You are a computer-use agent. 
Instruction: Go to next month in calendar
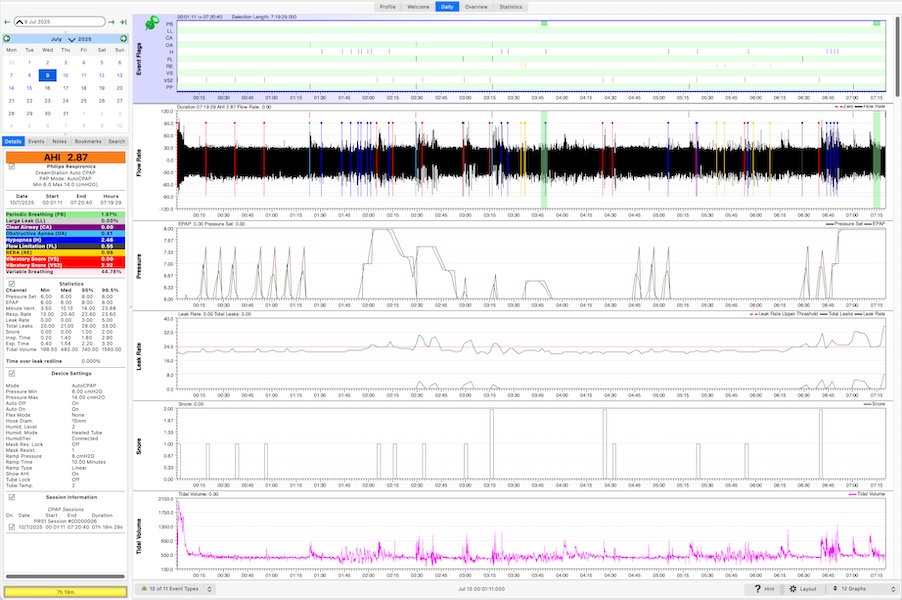[123, 39]
